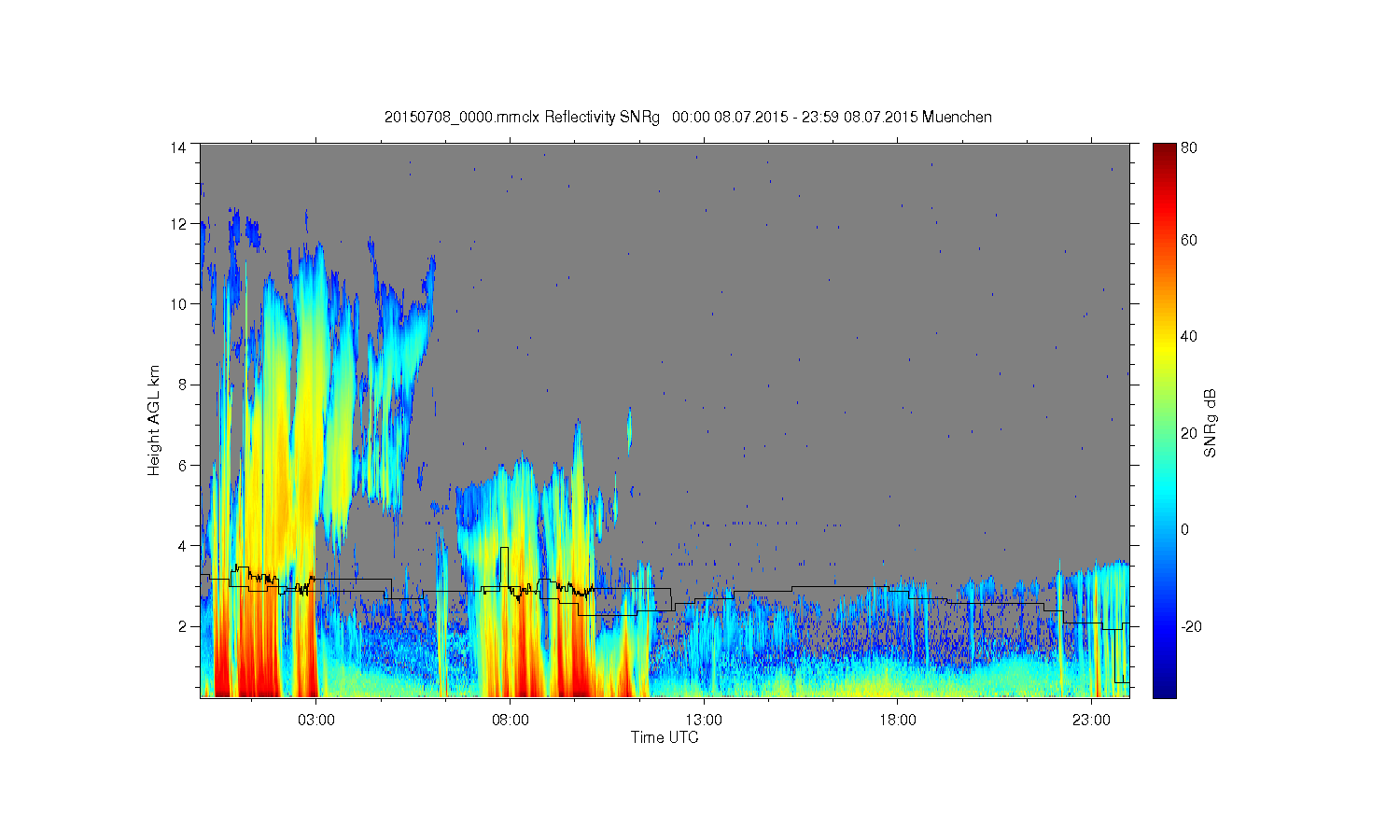The height and width of the screenshot is (840, 1400).
Task: Click the height axis label 8
Action: click(183, 385)
